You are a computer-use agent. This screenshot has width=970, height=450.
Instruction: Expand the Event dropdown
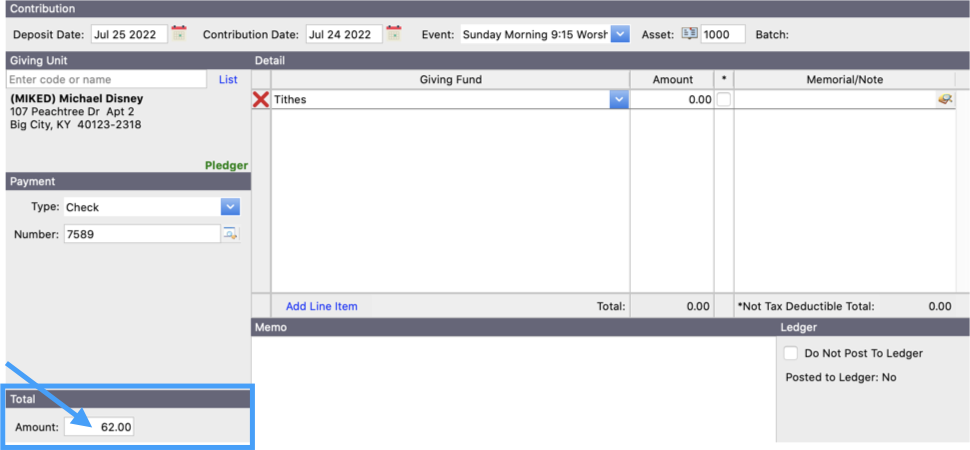click(x=620, y=34)
